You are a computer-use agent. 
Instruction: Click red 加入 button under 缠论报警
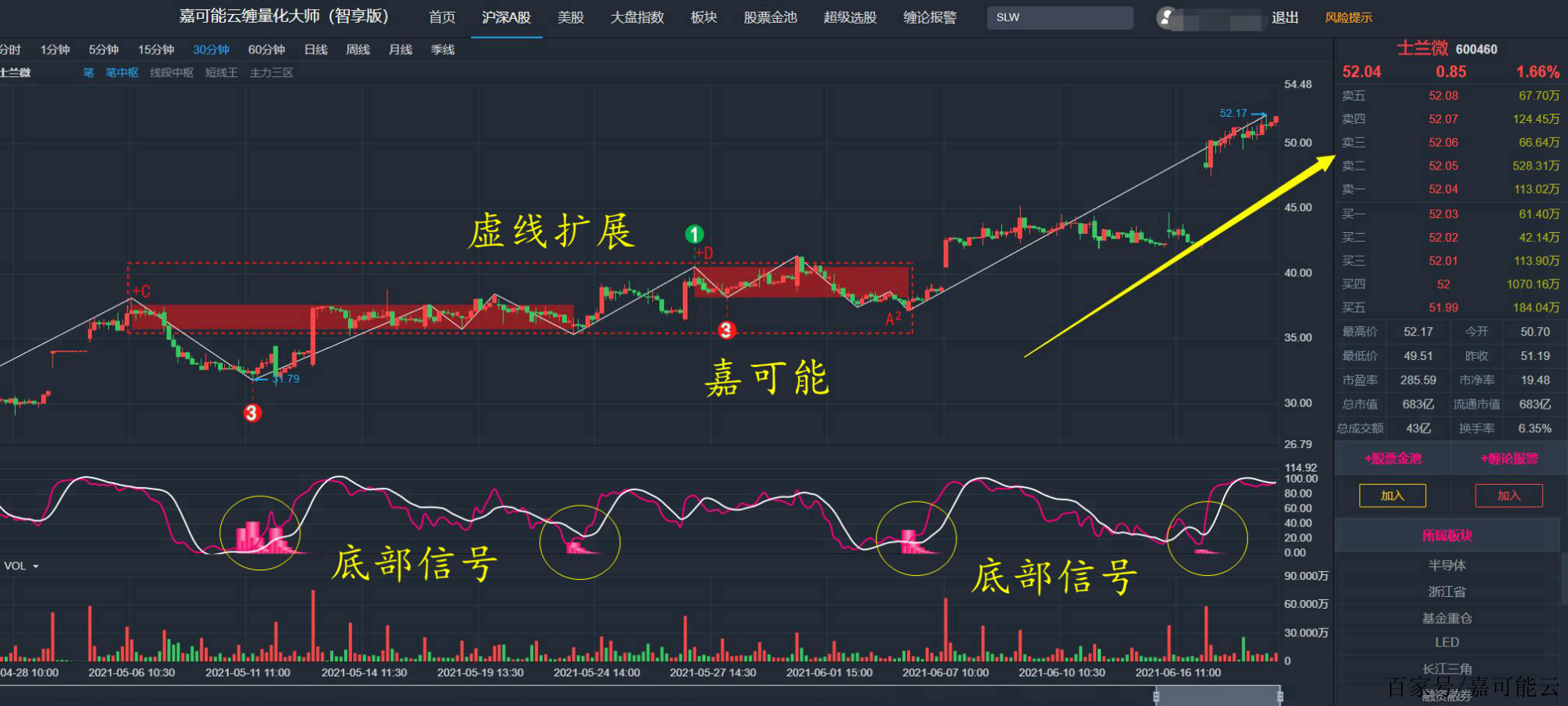1508,496
